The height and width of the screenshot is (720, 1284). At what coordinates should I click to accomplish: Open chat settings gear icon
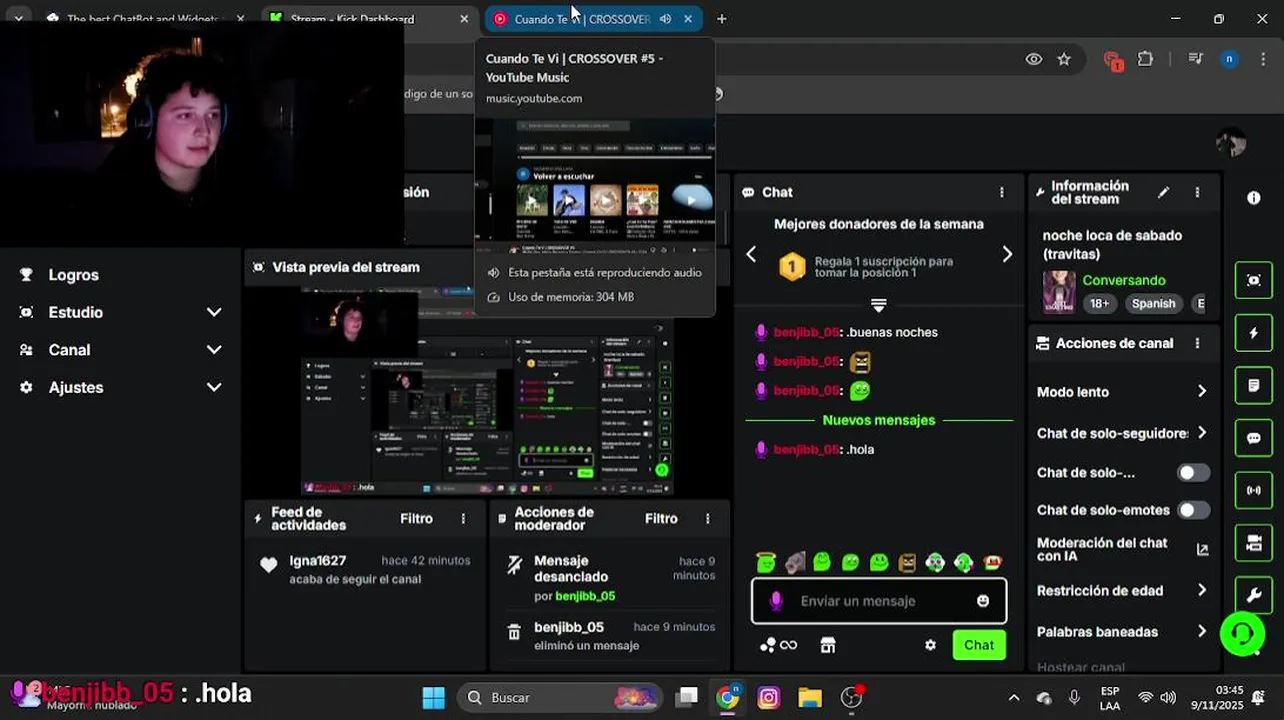(x=930, y=645)
